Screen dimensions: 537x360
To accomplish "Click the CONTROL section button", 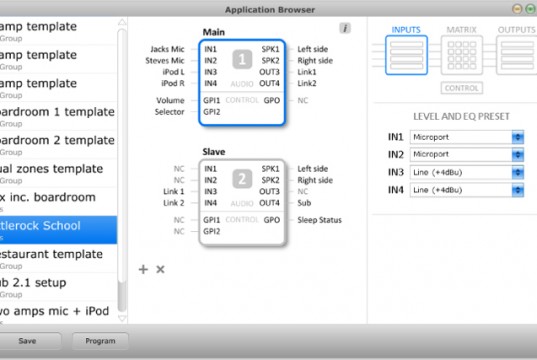I will [462, 88].
